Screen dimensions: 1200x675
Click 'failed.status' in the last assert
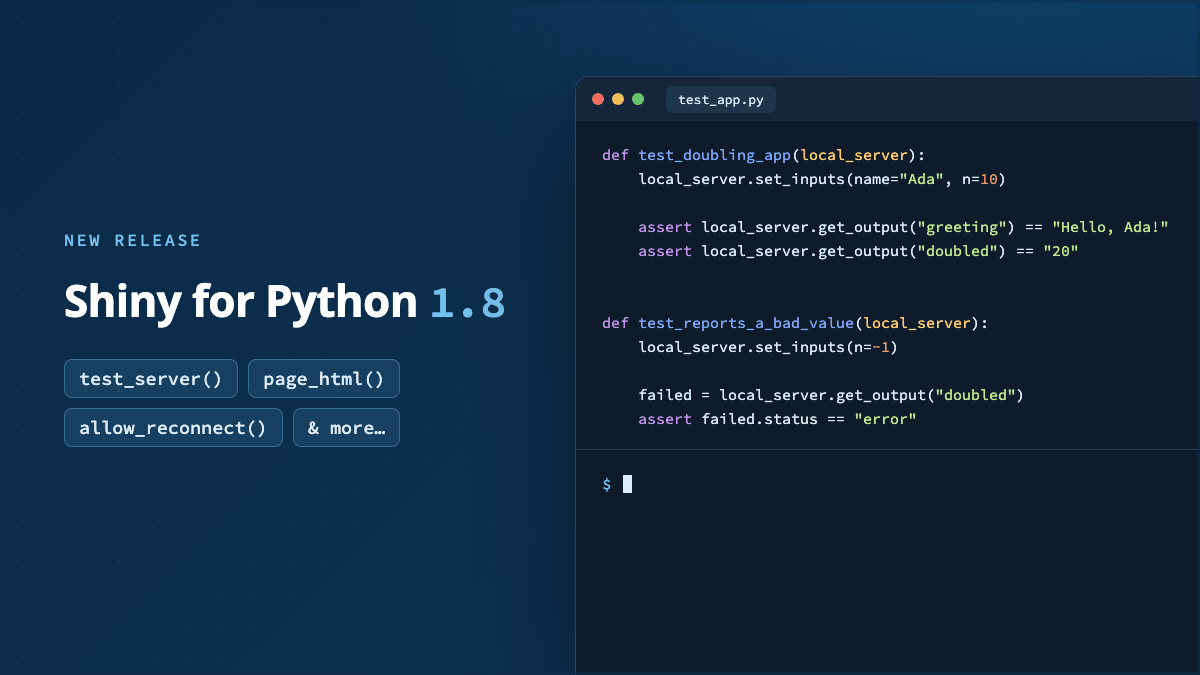[759, 419]
